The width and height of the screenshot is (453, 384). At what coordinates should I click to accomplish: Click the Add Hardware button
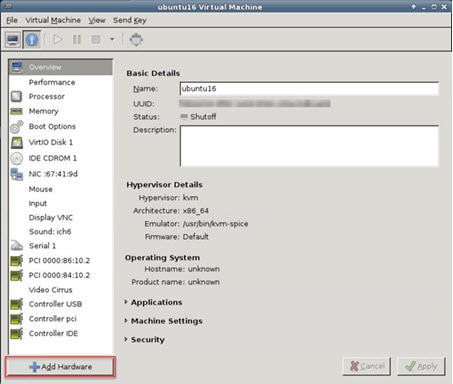[60, 367]
